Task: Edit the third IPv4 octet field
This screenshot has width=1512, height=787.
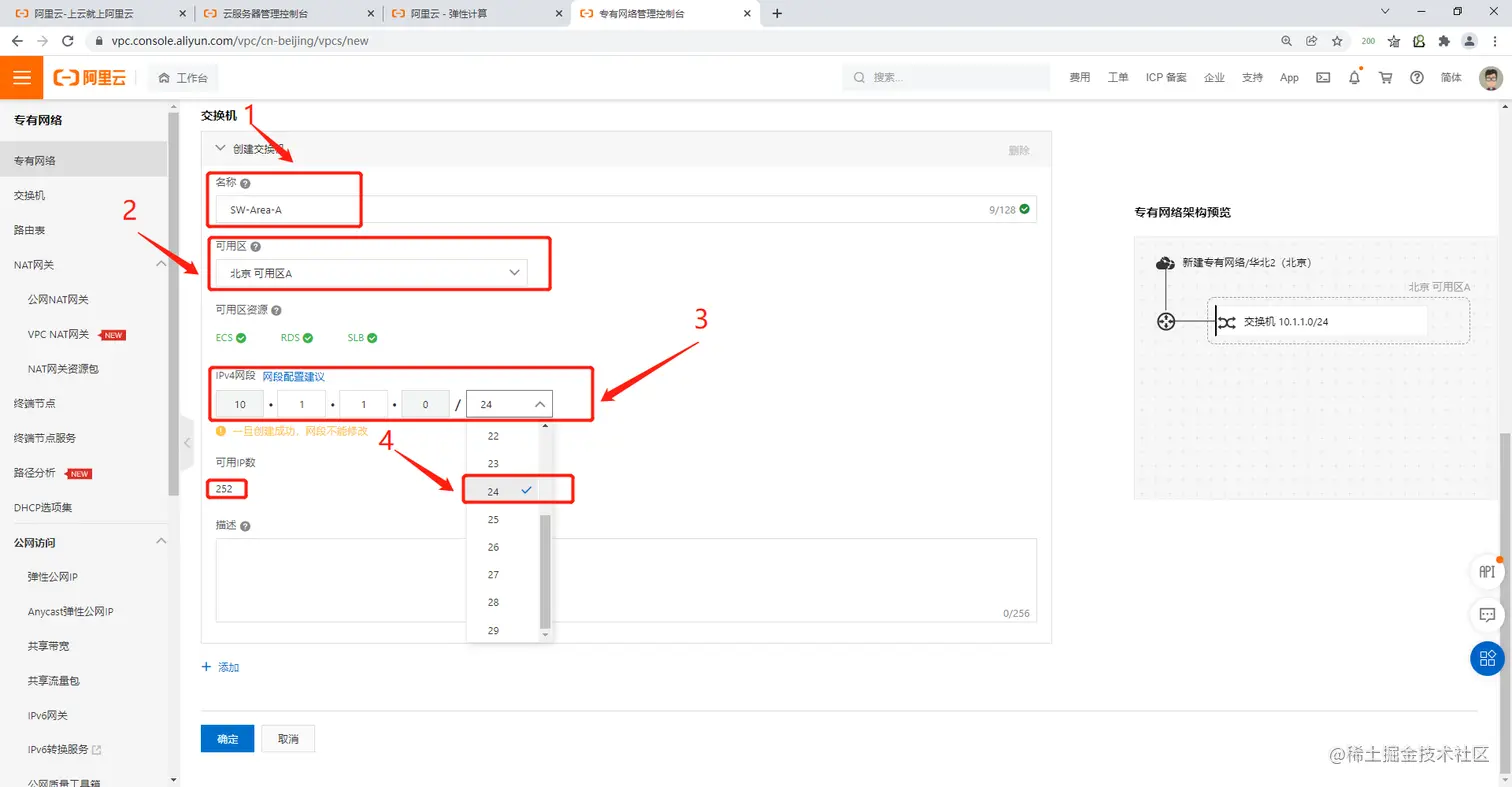Action: (x=364, y=404)
